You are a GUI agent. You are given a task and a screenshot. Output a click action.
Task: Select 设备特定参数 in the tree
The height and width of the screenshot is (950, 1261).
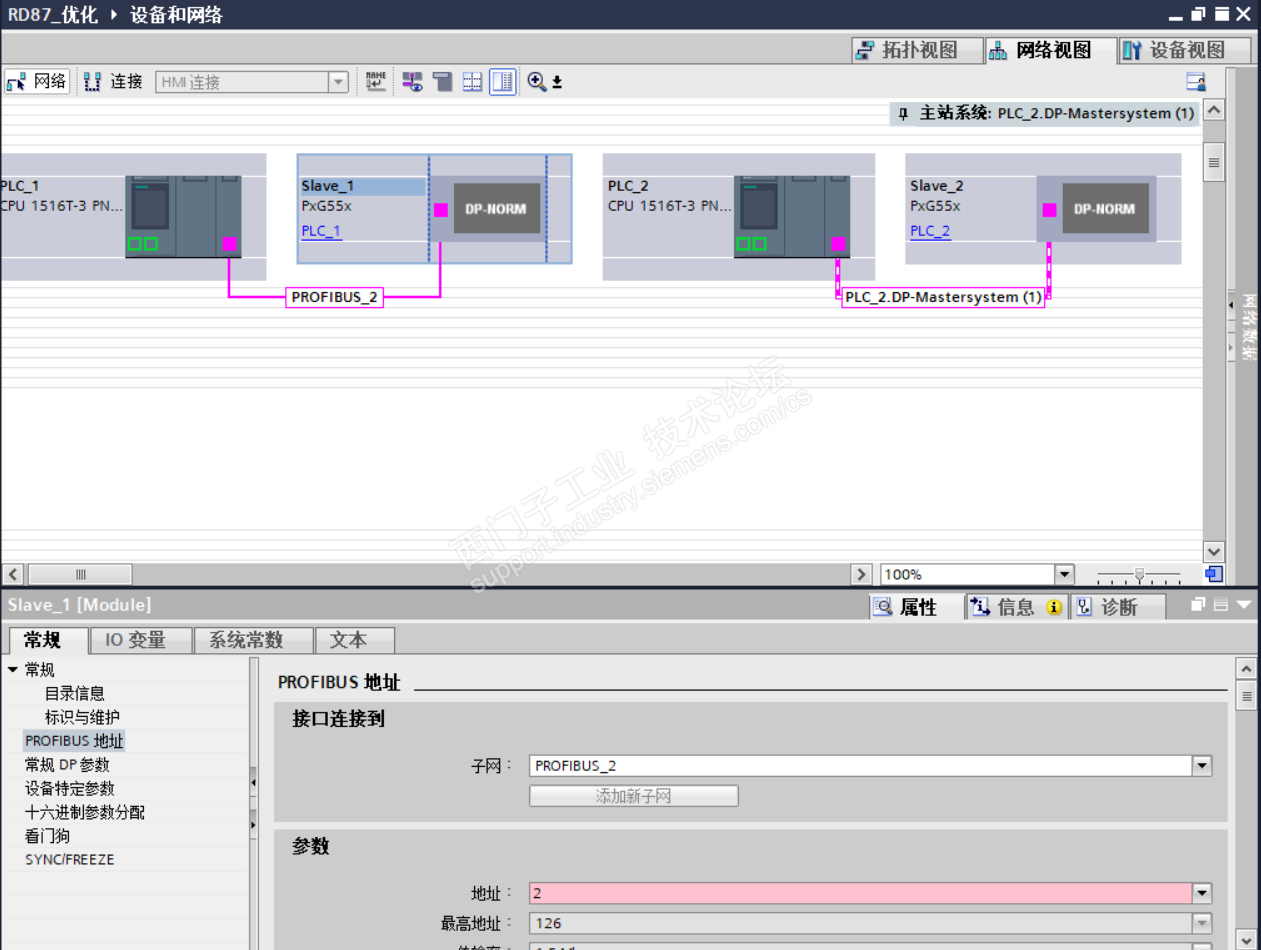pos(69,789)
